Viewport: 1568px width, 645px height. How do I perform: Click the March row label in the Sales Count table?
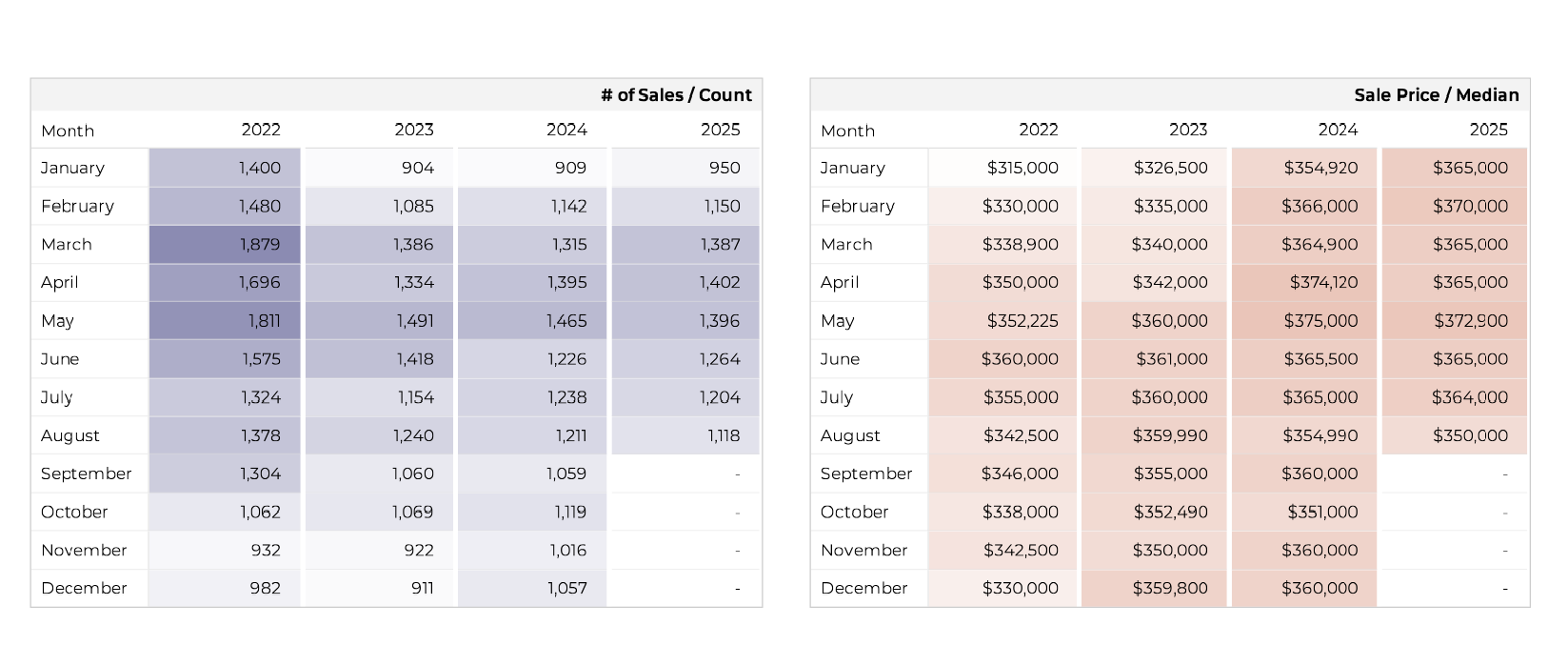(67, 244)
